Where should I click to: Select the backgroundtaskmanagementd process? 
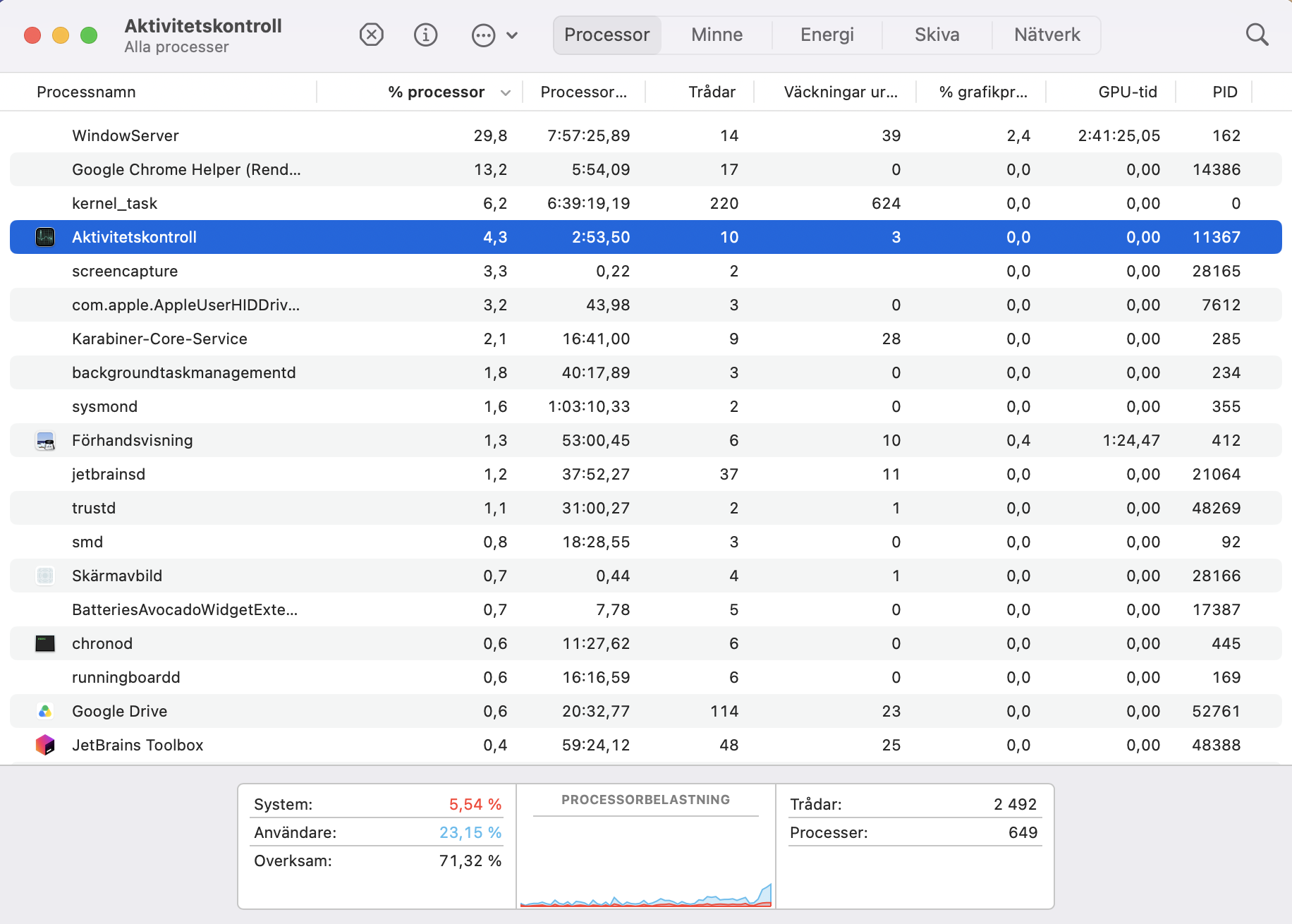coord(646,372)
